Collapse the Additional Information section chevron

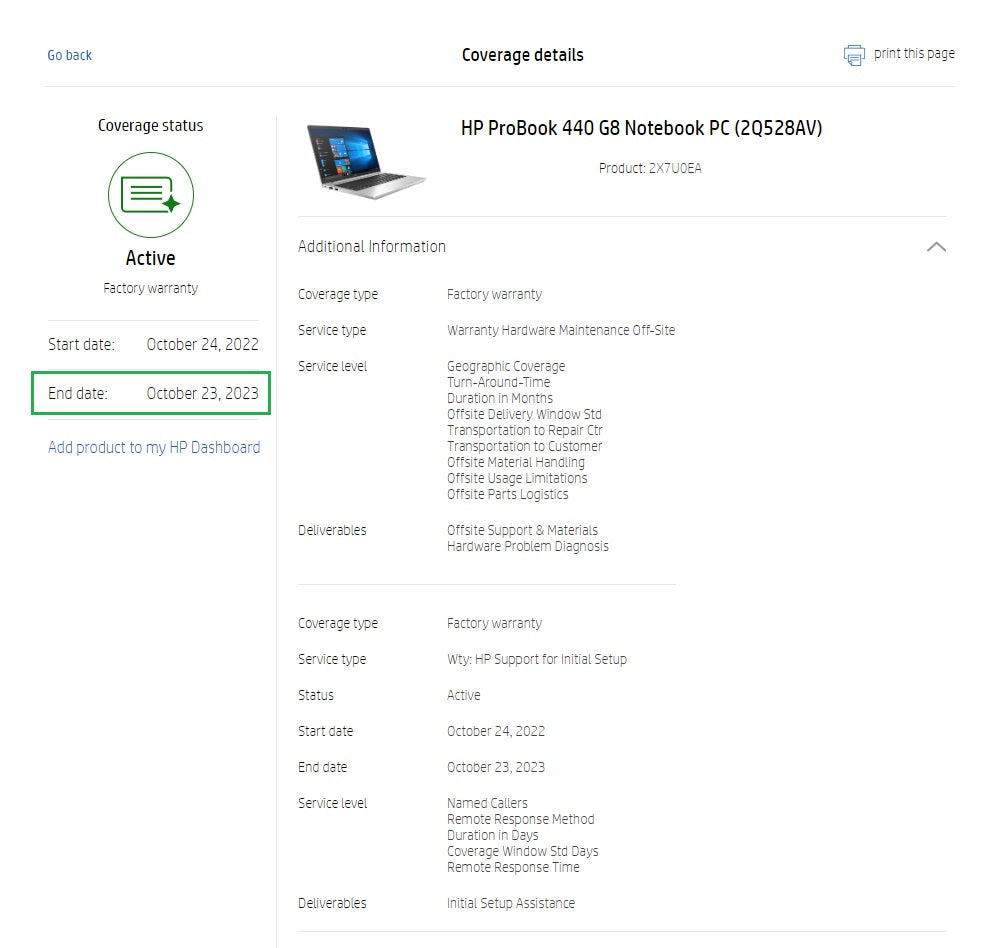click(936, 246)
